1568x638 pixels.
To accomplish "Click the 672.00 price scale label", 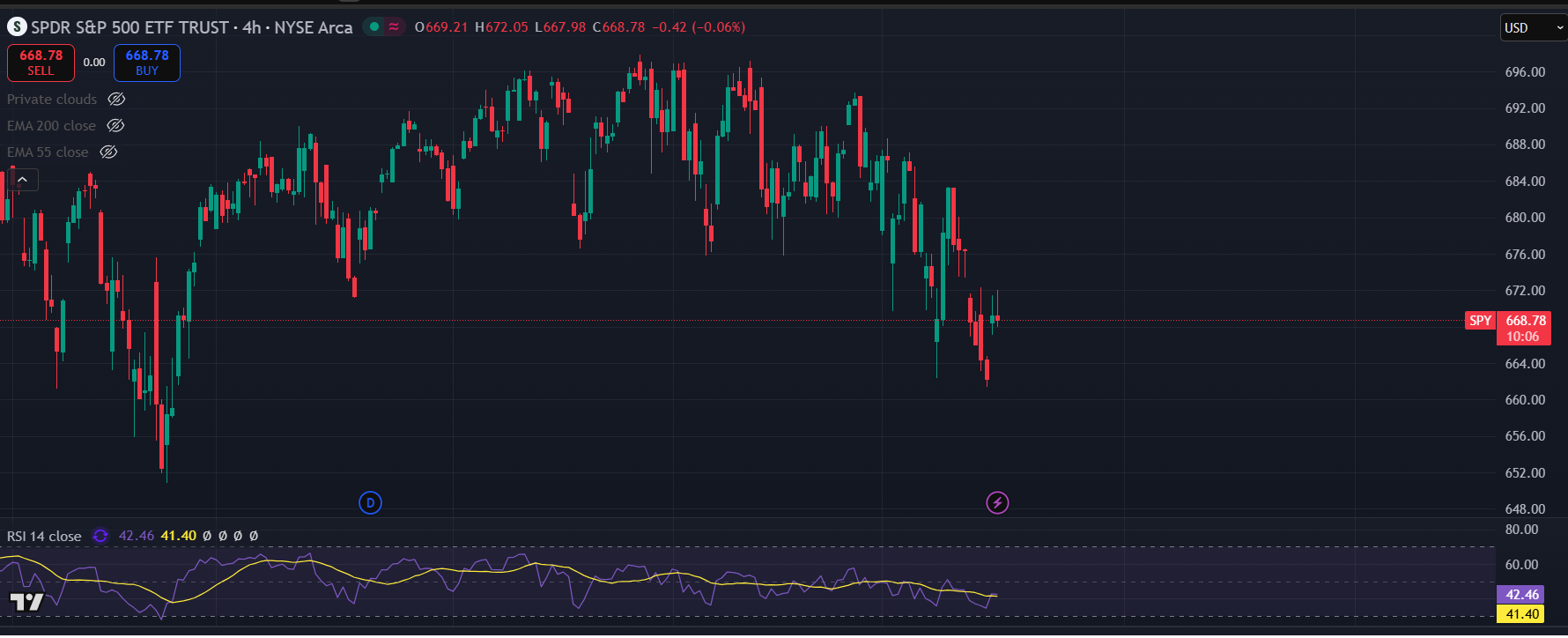I will pos(1525,291).
